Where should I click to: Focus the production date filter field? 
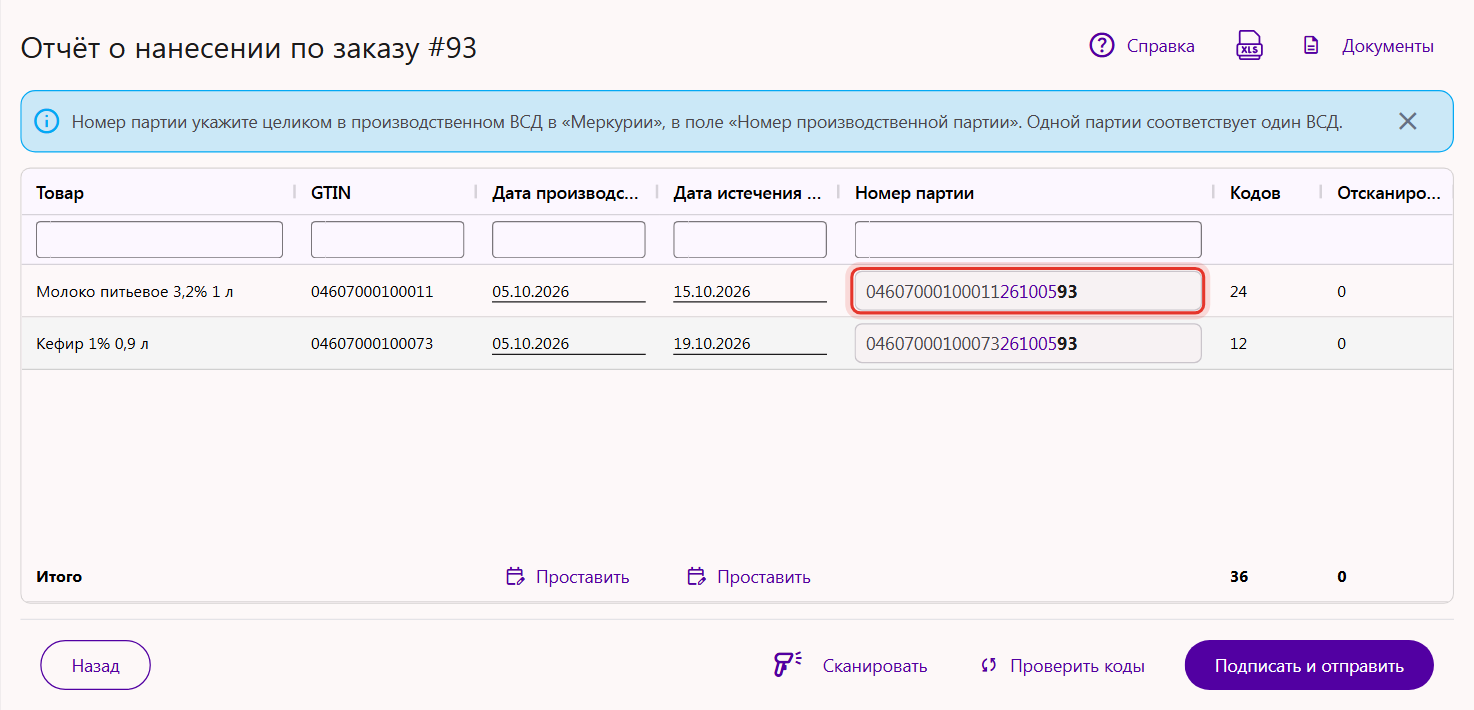(568, 239)
